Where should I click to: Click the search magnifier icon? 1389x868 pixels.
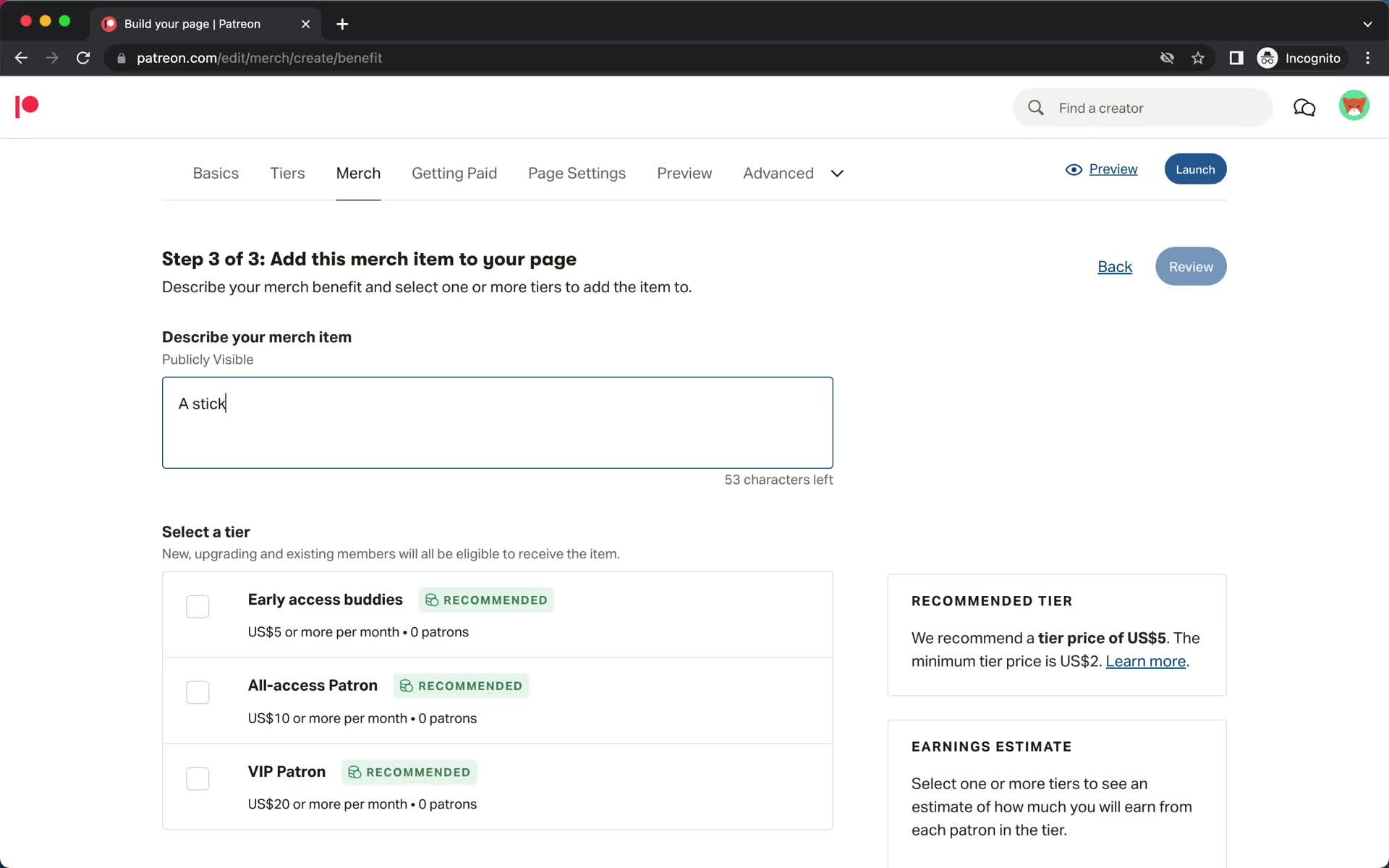[x=1036, y=108]
